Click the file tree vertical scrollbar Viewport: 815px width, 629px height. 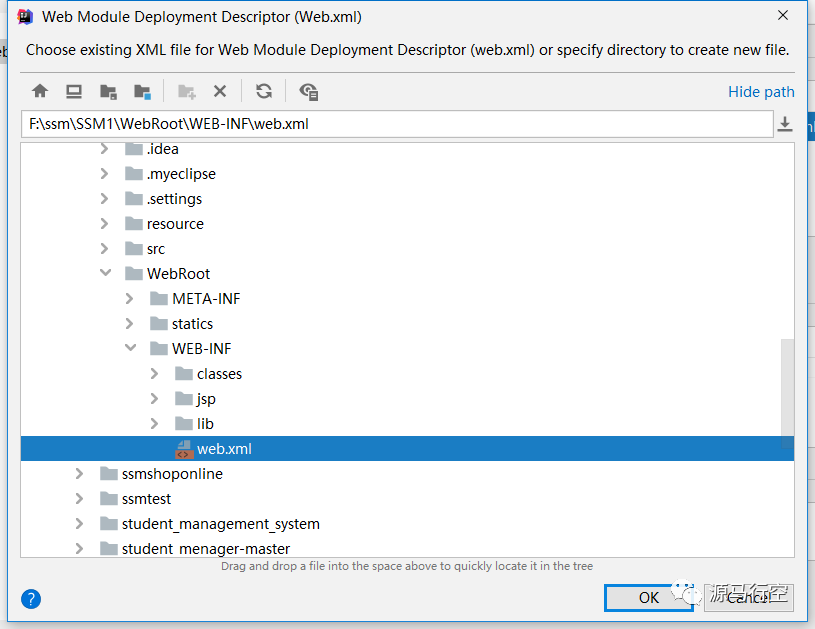pyautogui.click(x=788, y=388)
